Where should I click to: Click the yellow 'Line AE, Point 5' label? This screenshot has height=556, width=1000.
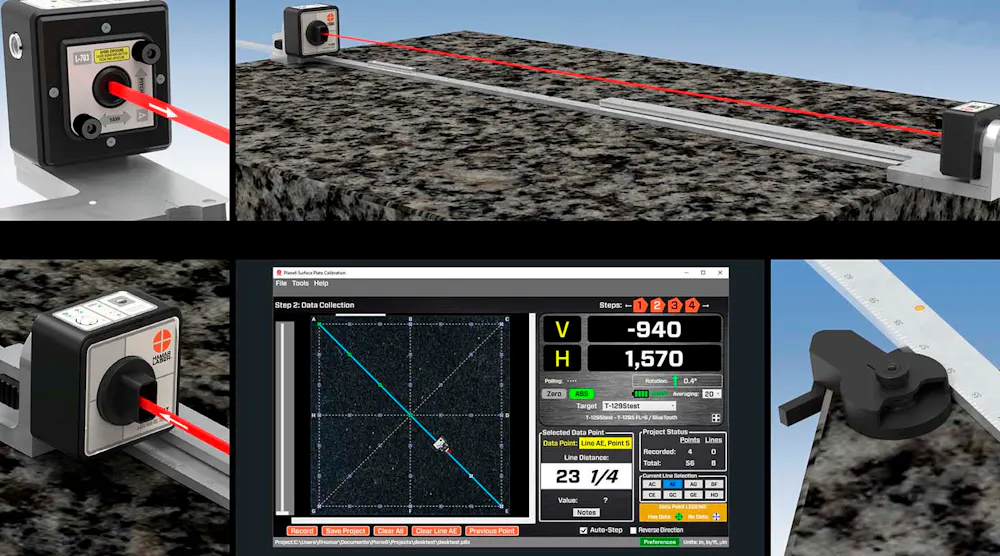click(x=605, y=443)
